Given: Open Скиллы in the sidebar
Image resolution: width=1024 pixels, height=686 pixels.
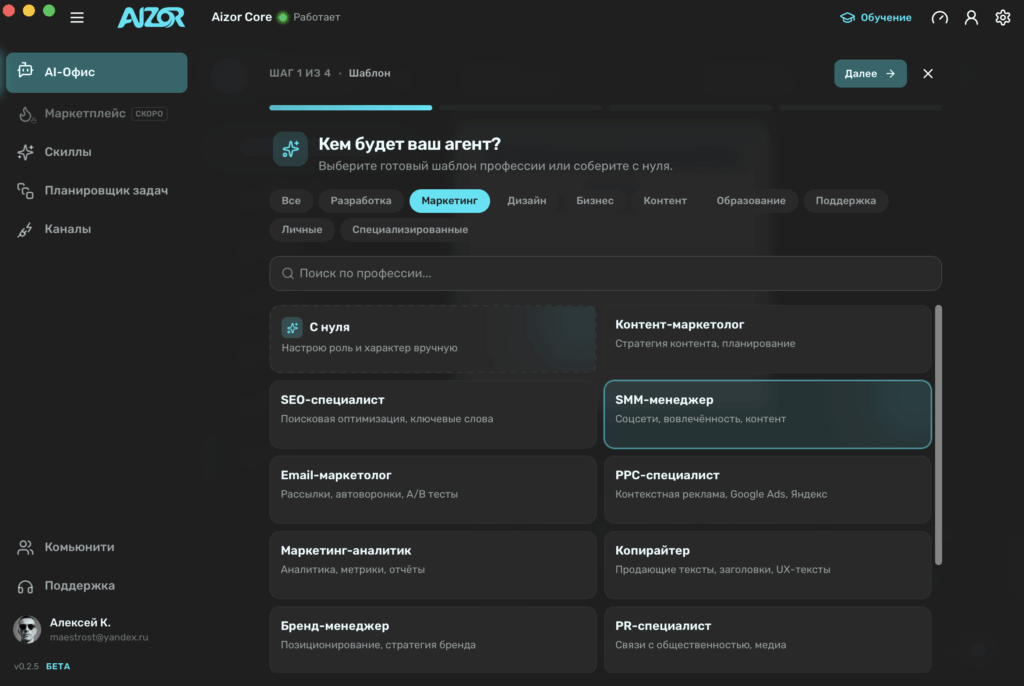Looking at the screenshot, I should tap(97, 152).
